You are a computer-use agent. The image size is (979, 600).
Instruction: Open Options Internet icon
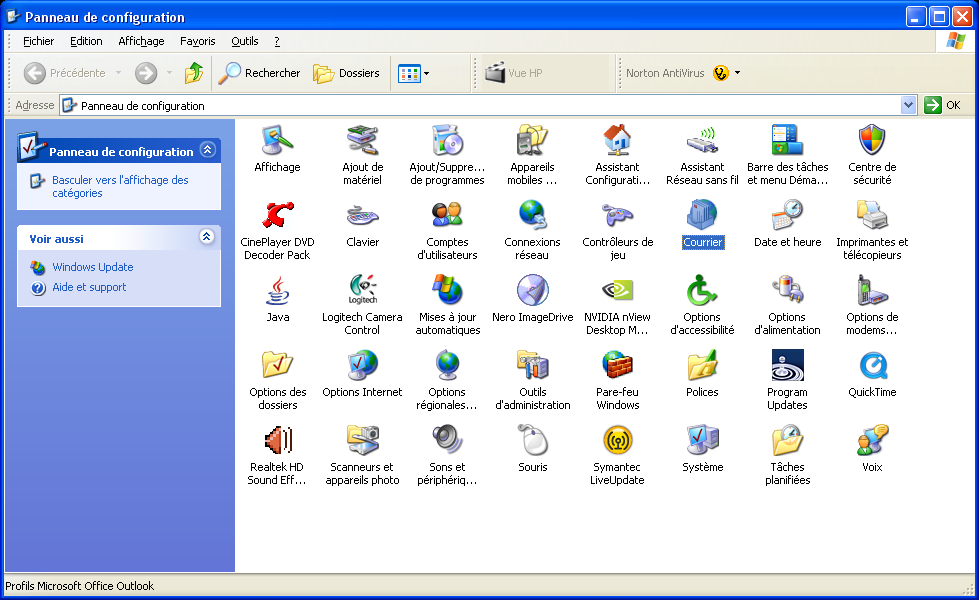363,366
